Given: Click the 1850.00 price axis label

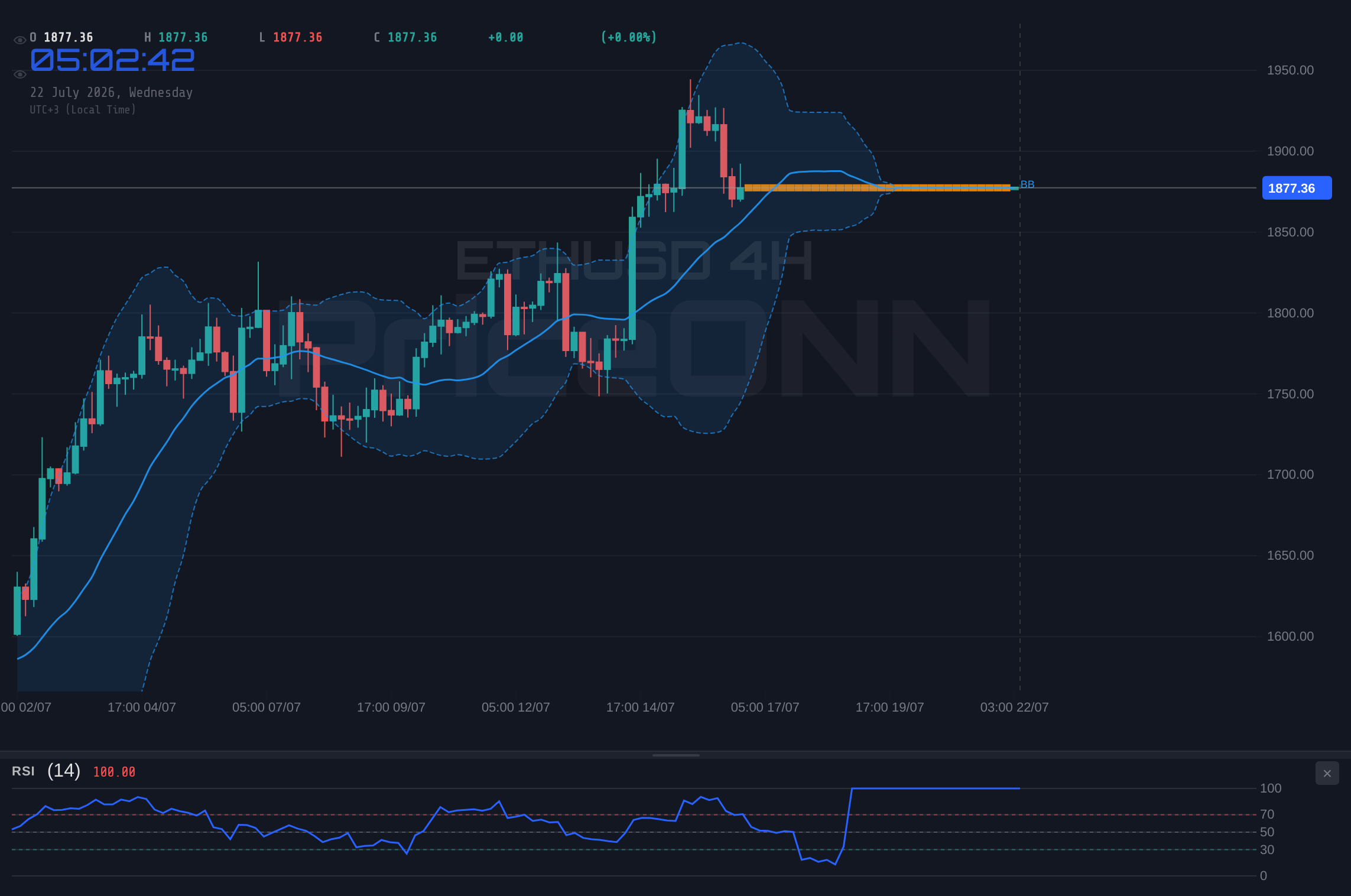Looking at the screenshot, I should point(1290,232).
